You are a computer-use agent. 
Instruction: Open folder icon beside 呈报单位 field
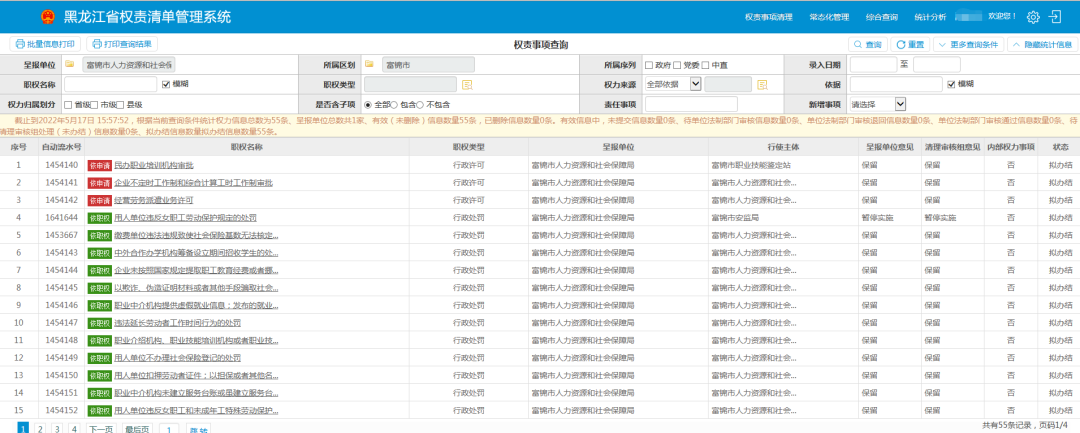tap(70, 65)
